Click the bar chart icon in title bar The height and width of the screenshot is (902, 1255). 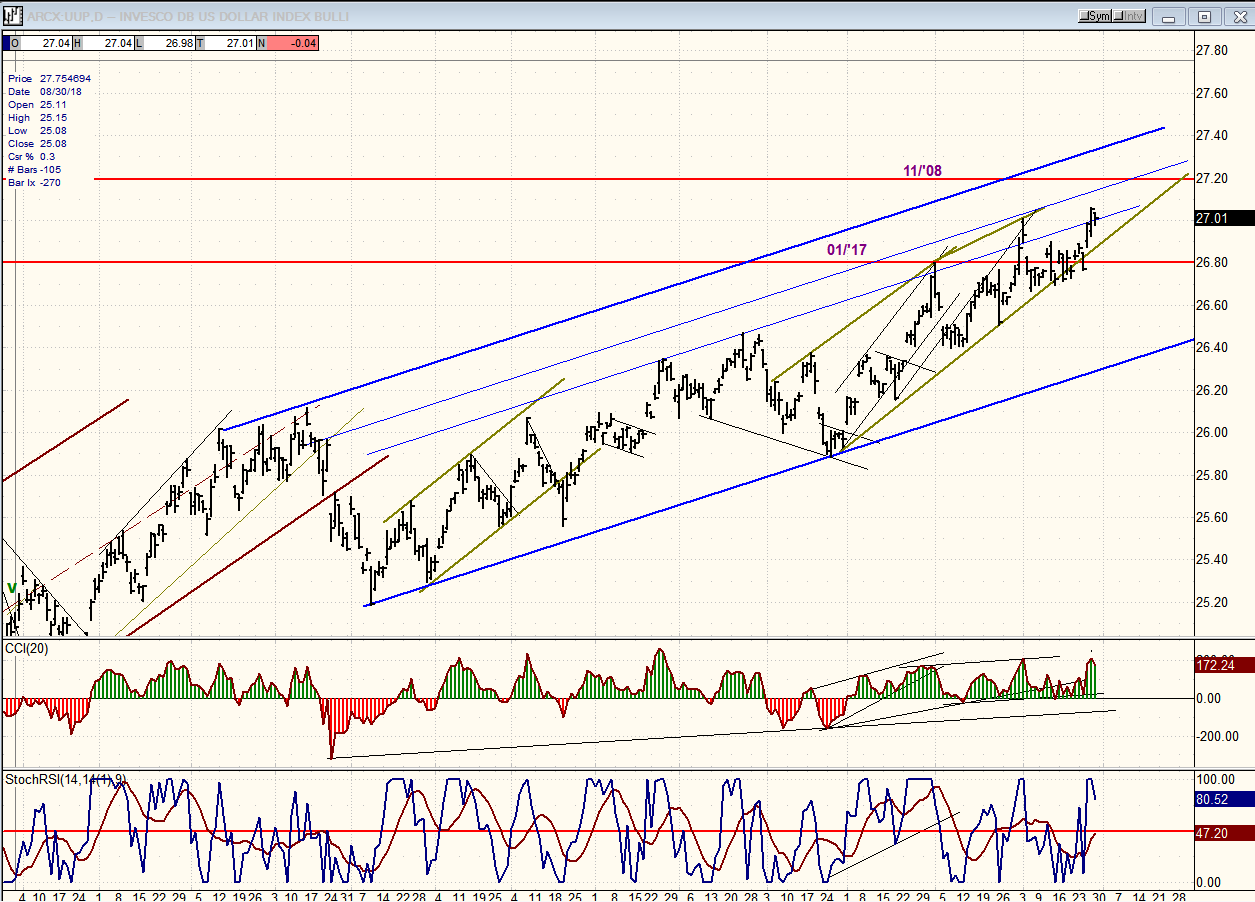tap(13, 16)
